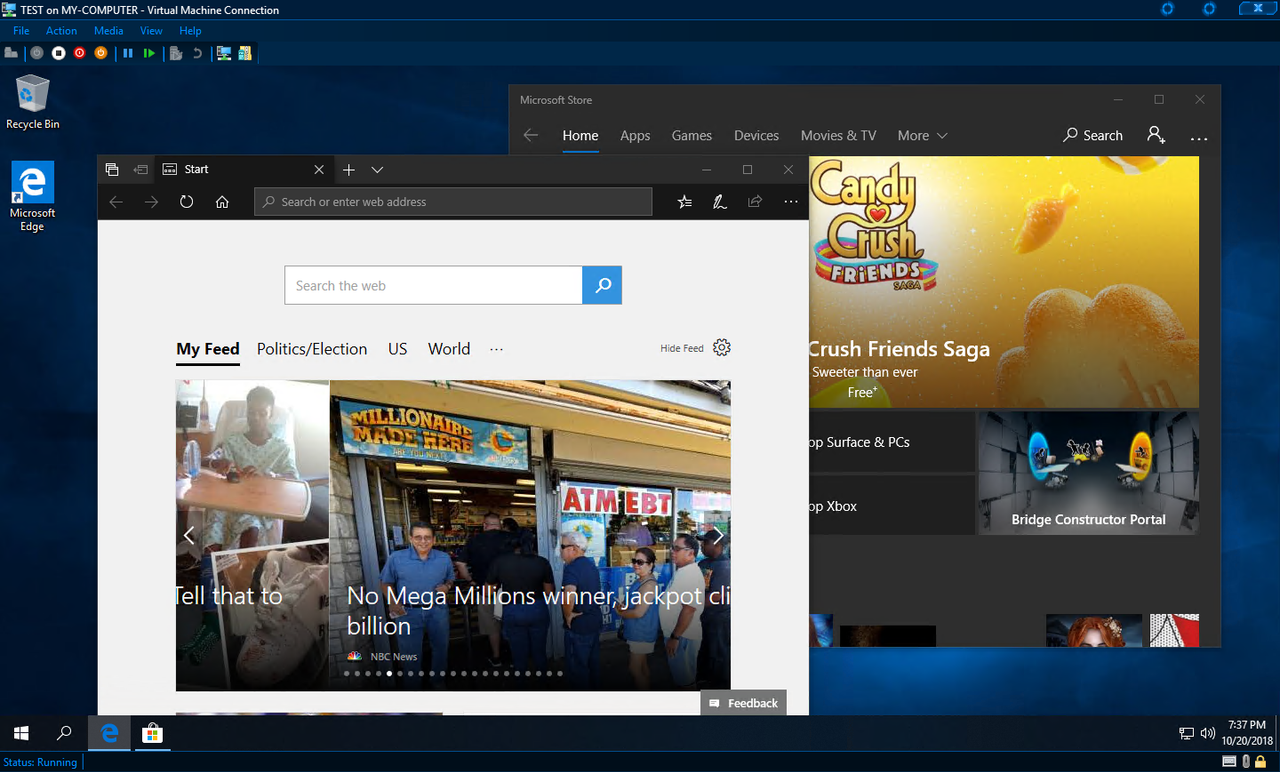Select the Microsoft Edge desktop shortcut

pyautogui.click(x=33, y=197)
